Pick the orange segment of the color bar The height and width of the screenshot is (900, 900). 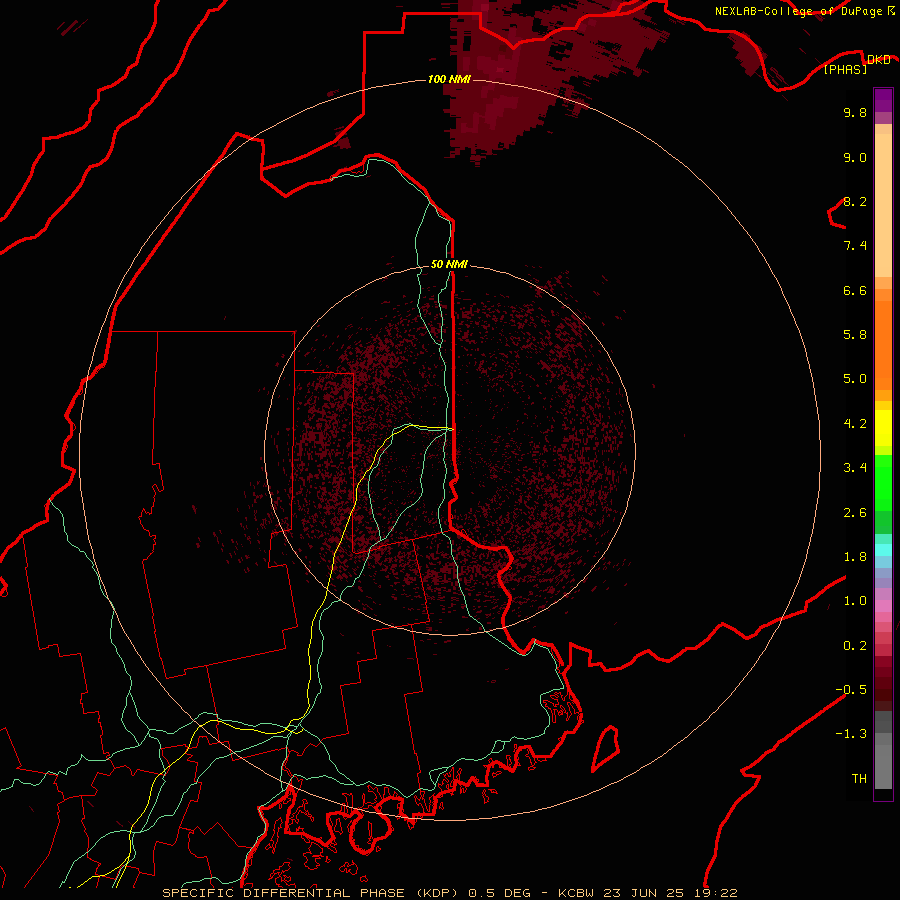(883, 345)
